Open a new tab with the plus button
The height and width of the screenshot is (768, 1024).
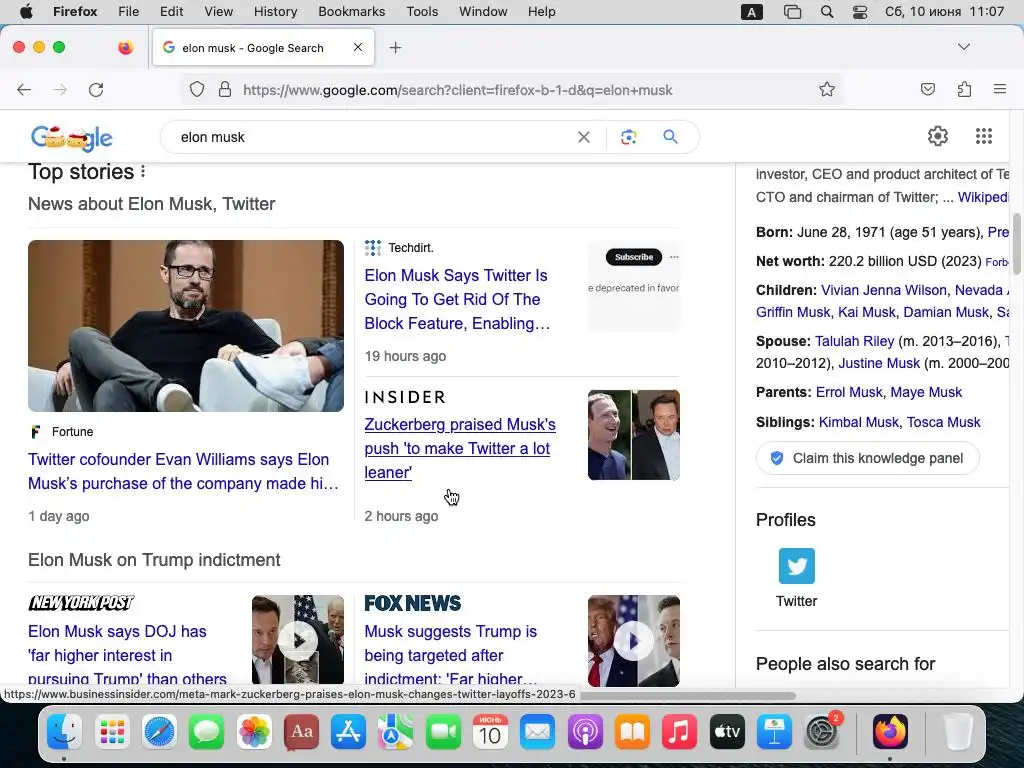395,48
